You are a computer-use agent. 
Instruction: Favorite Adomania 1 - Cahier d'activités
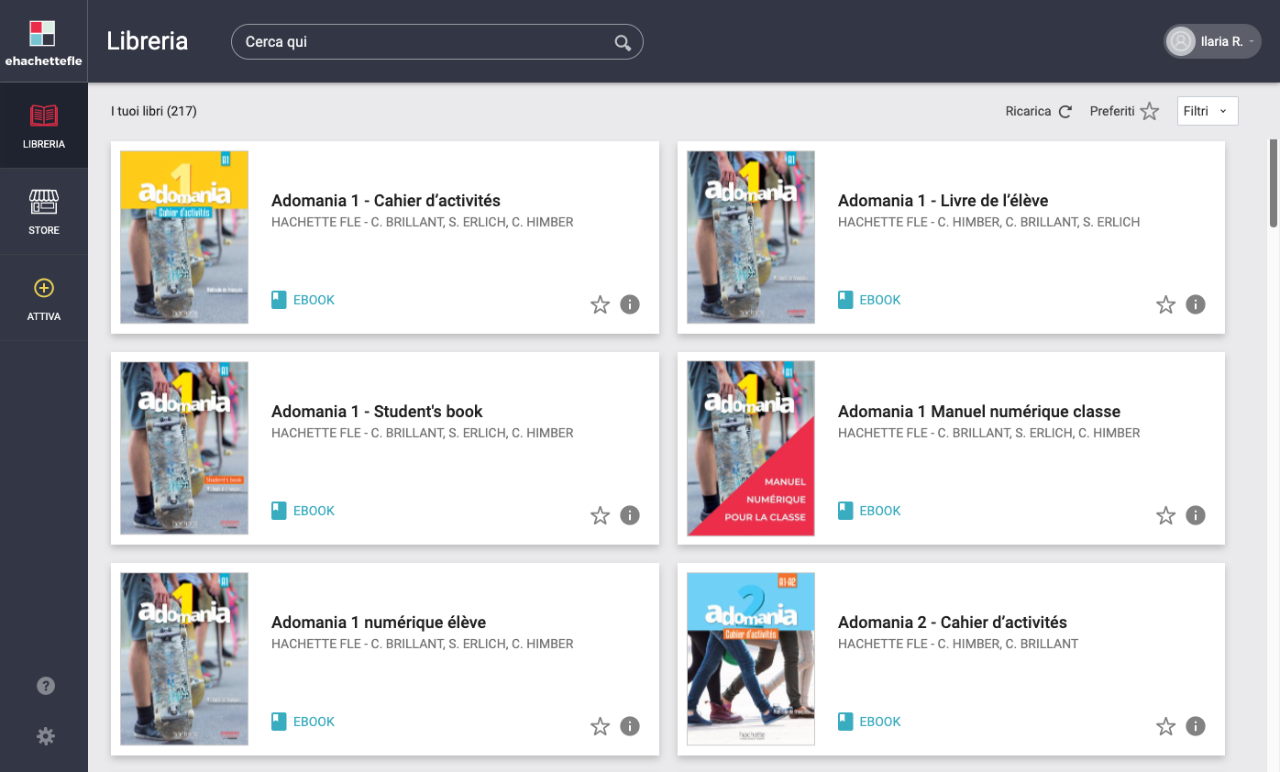[x=600, y=305]
